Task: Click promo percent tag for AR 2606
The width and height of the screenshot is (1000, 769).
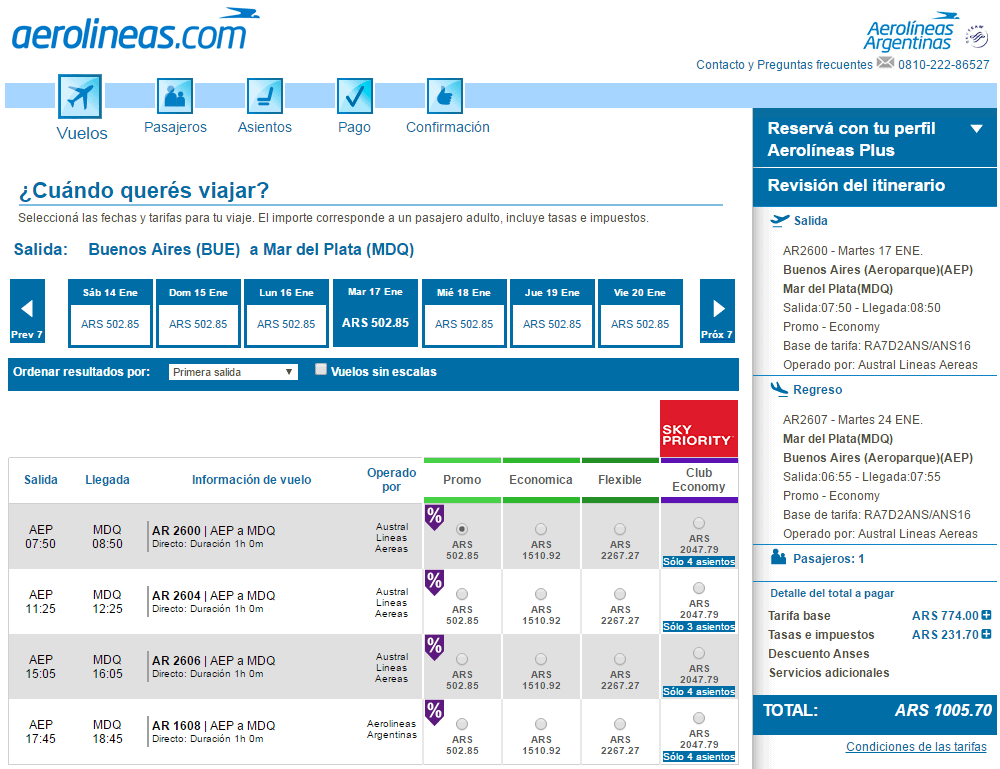Action: click(434, 647)
